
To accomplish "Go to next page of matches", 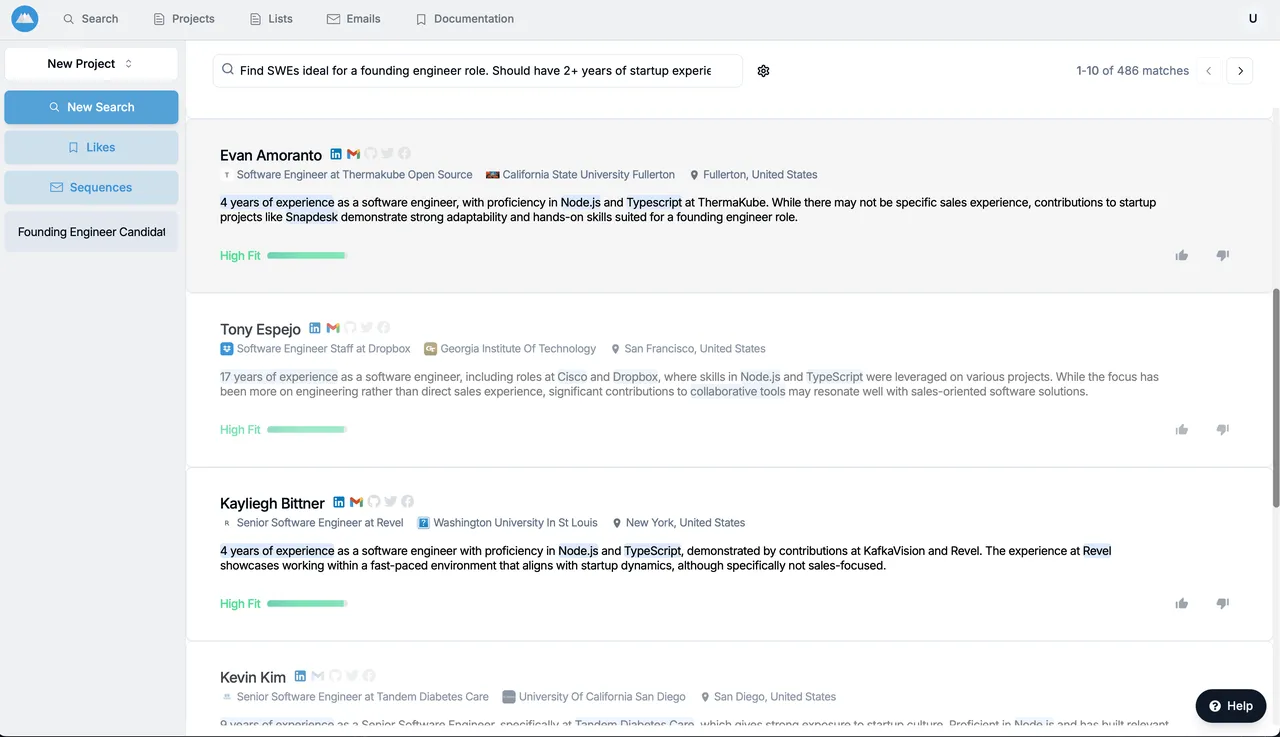I will [1240, 71].
